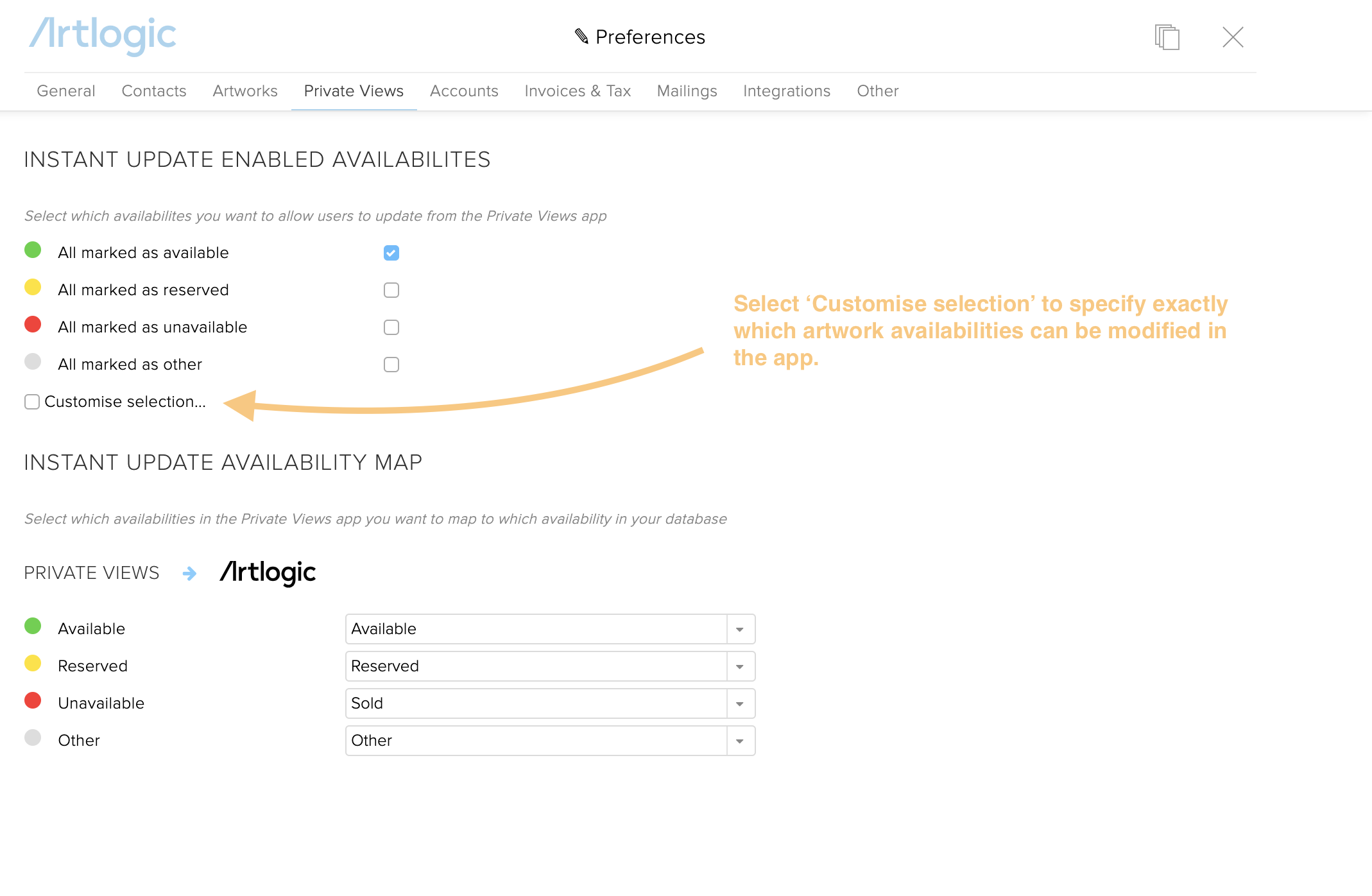Open the Integrations tab

787,91
